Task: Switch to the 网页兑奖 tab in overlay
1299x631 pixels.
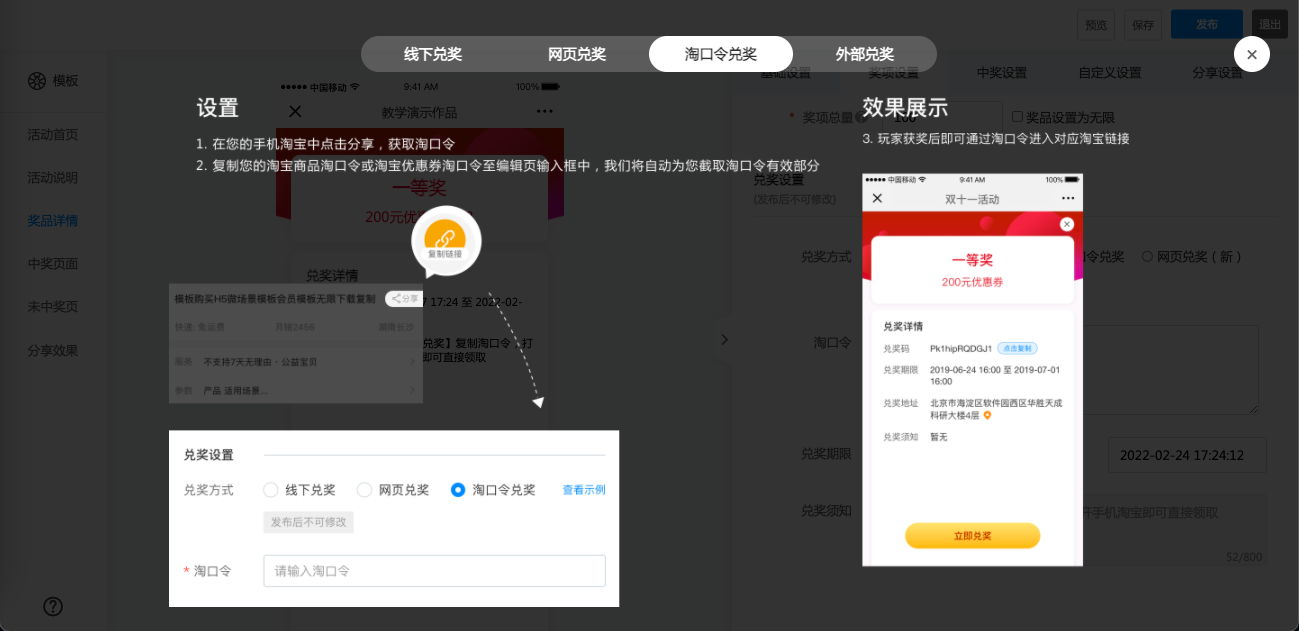Action: pos(577,54)
